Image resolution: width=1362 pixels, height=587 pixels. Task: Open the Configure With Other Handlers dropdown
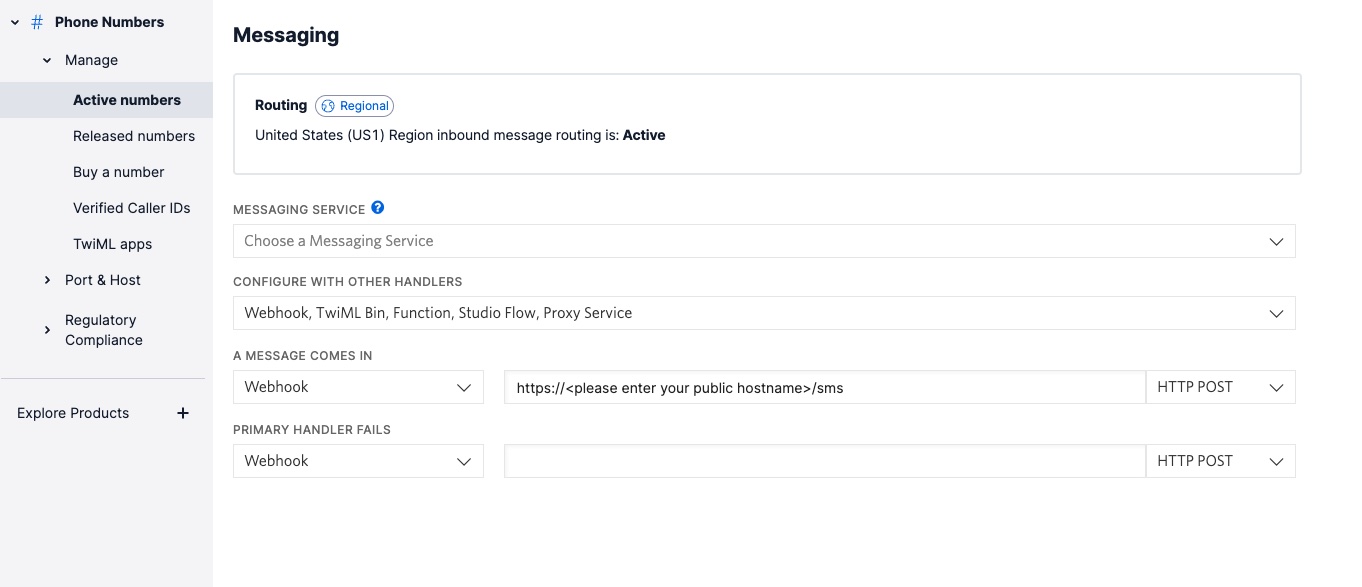coord(763,313)
